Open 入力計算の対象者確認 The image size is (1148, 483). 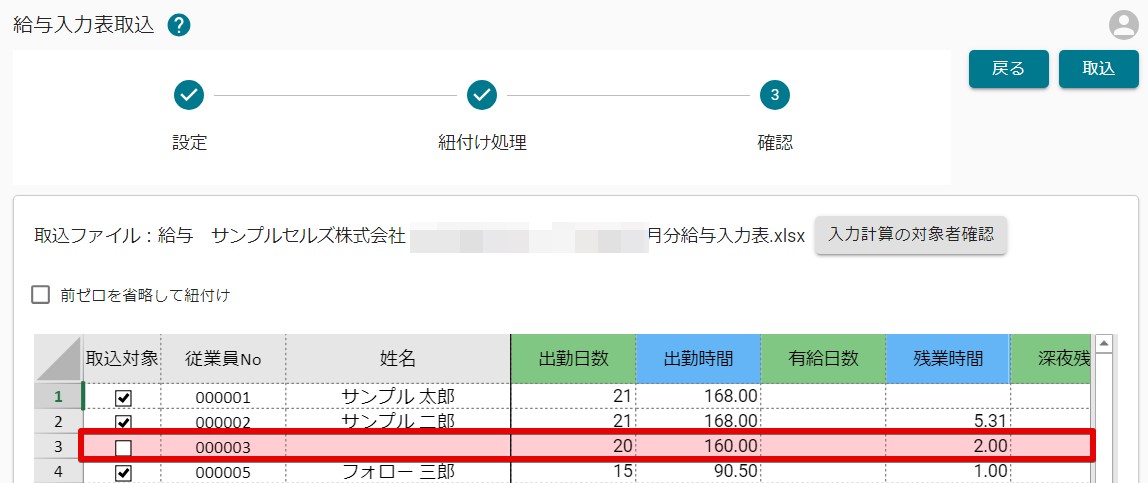click(911, 235)
